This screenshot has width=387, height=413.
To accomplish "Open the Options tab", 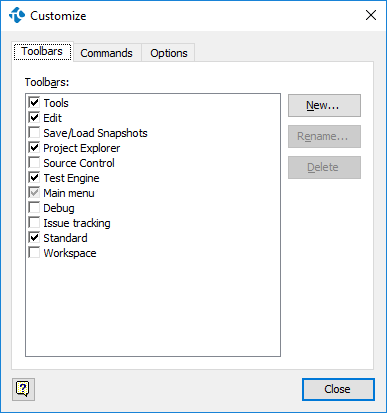I will (169, 53).
